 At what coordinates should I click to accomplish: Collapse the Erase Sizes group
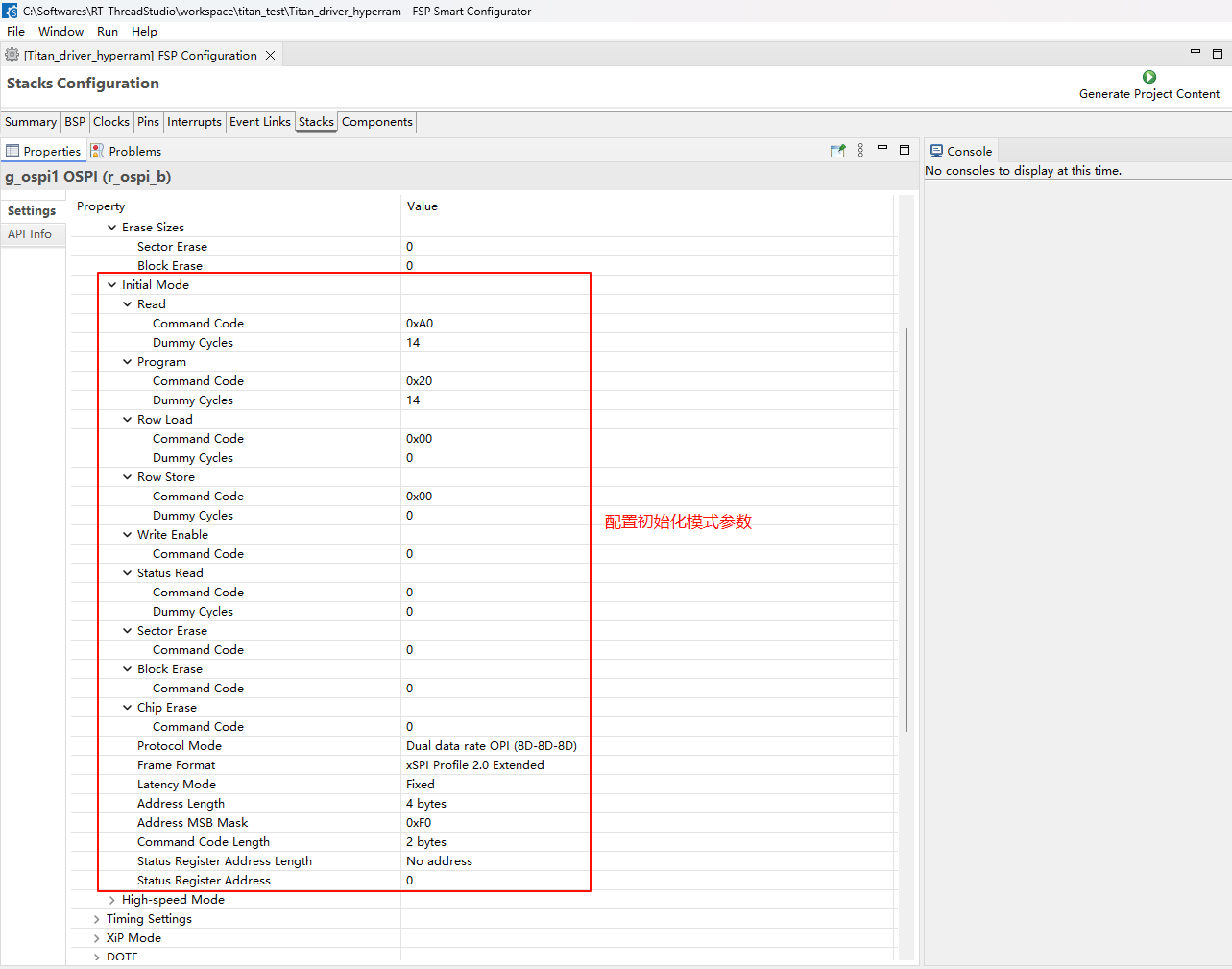pyautogui.click(x=112, y=228)
